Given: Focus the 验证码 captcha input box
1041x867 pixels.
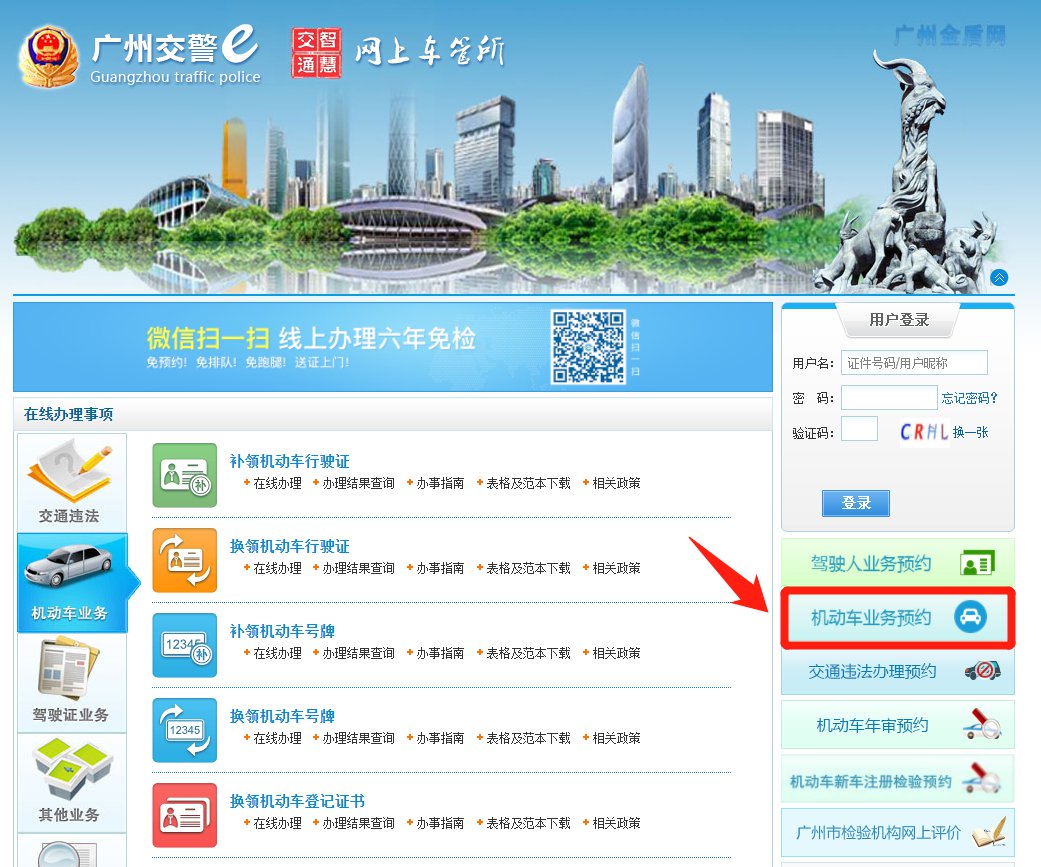Looking at the screenshot, I should click(x=859, y=429).
